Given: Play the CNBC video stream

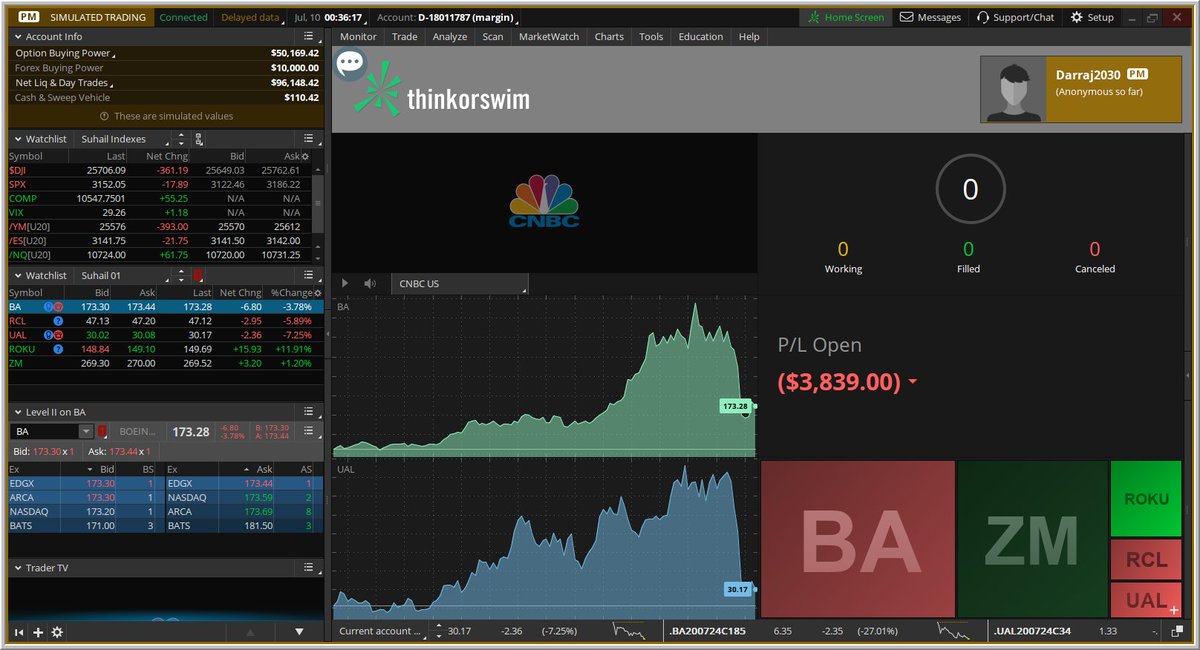Looking at the screenshot, I should click(346, 283).
